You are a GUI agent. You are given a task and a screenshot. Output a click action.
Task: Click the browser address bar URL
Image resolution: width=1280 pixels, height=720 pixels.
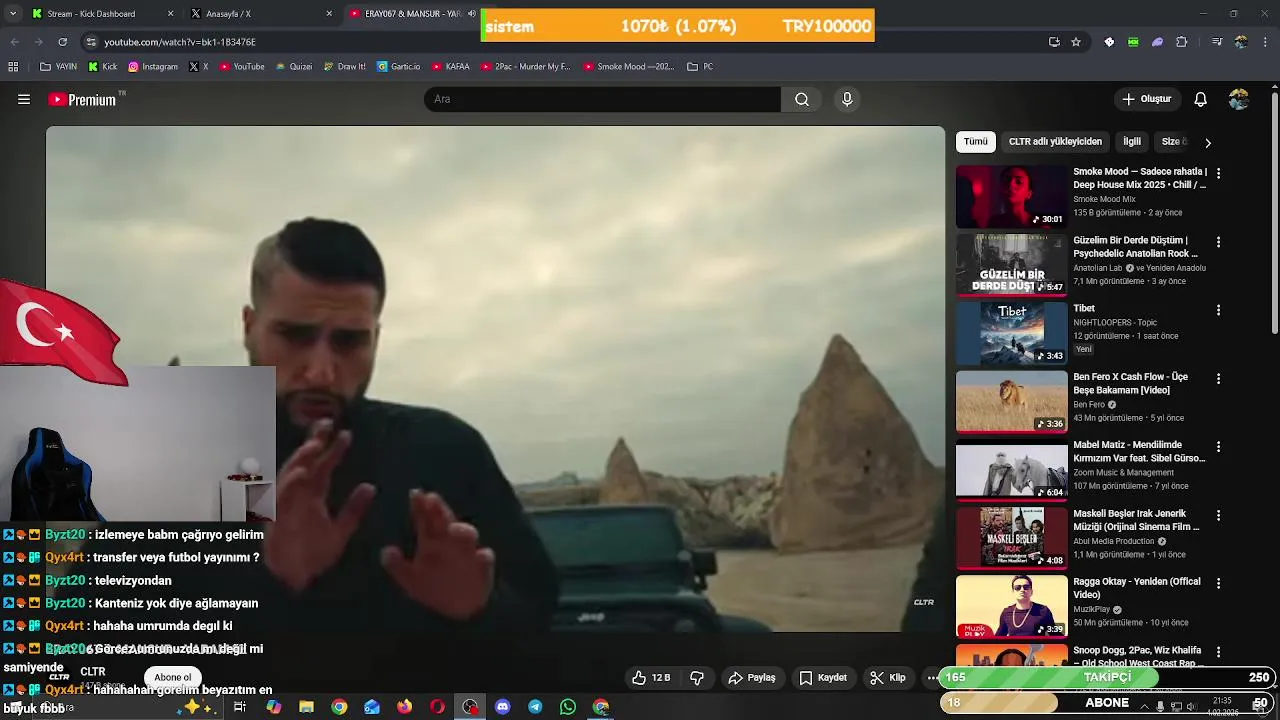click(x=180, y=42)
